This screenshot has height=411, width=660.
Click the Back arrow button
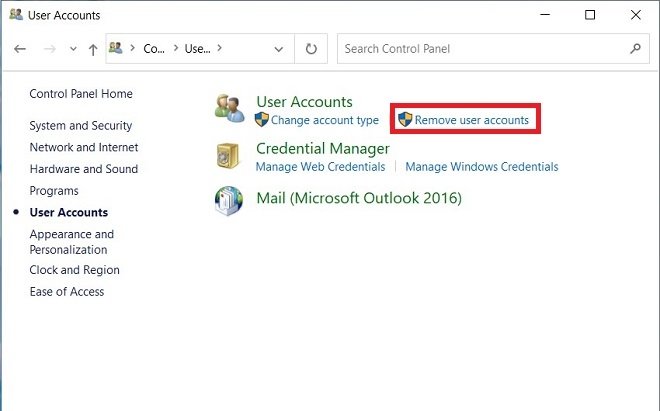(20, 49)
